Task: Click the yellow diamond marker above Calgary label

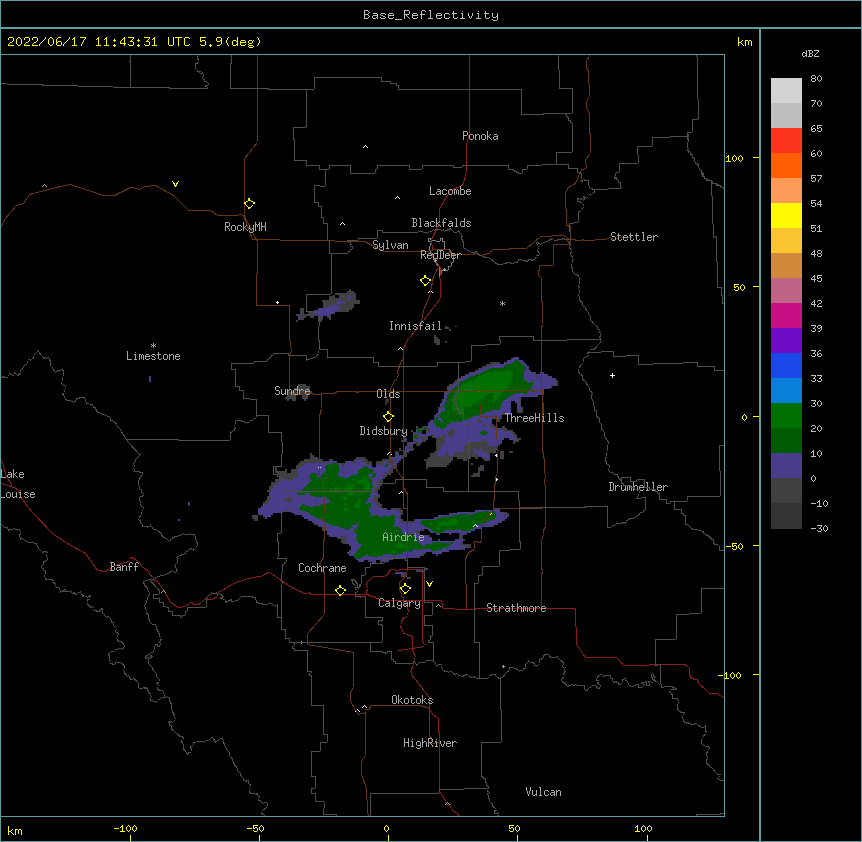Action: (x=405, y=589)
